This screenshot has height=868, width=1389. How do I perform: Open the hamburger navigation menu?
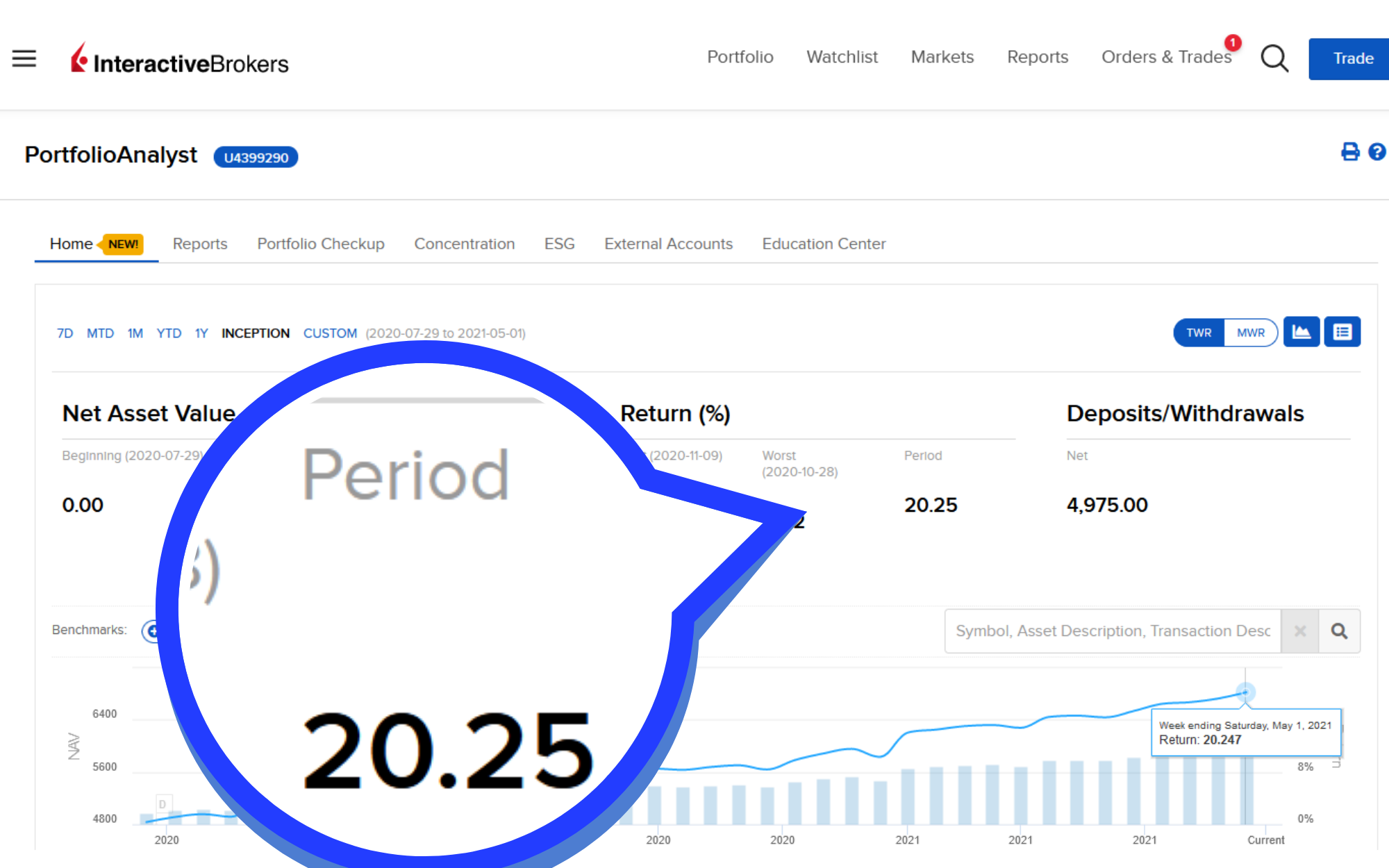[x=24, y=58]
